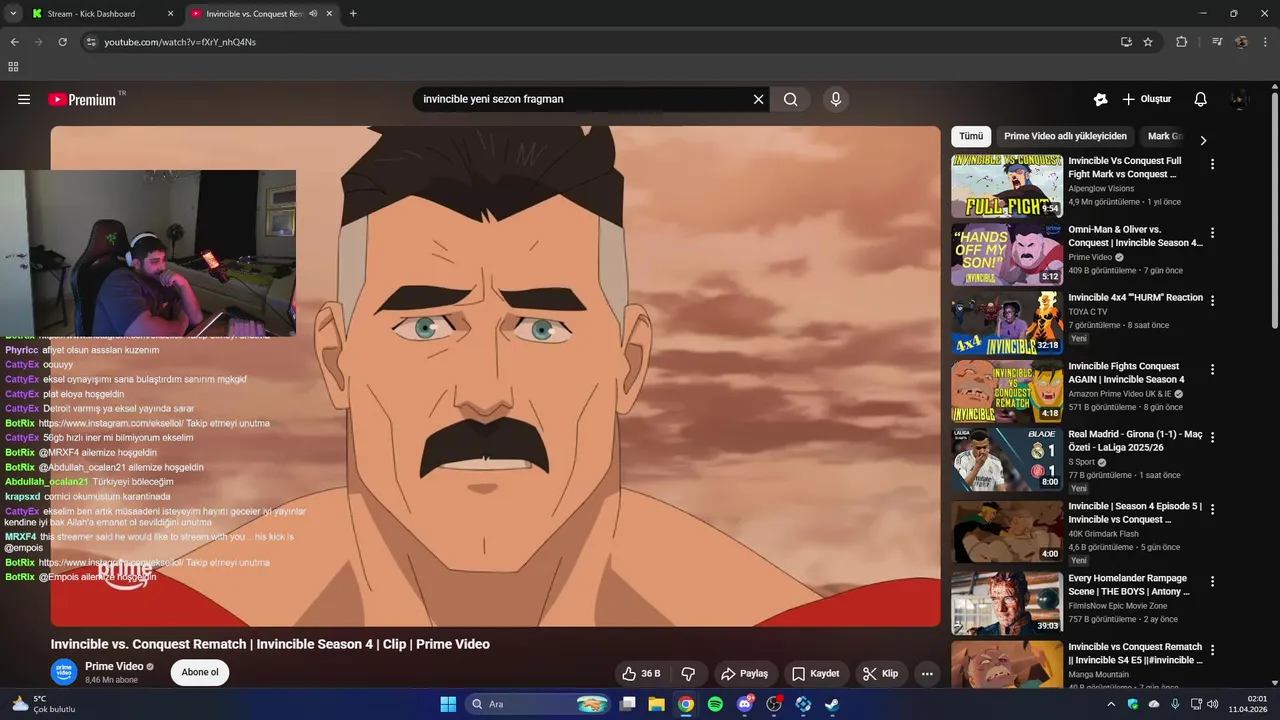Dislike the Invincible clip
This screenshot has width=1280, height=720.
[688, 673]
